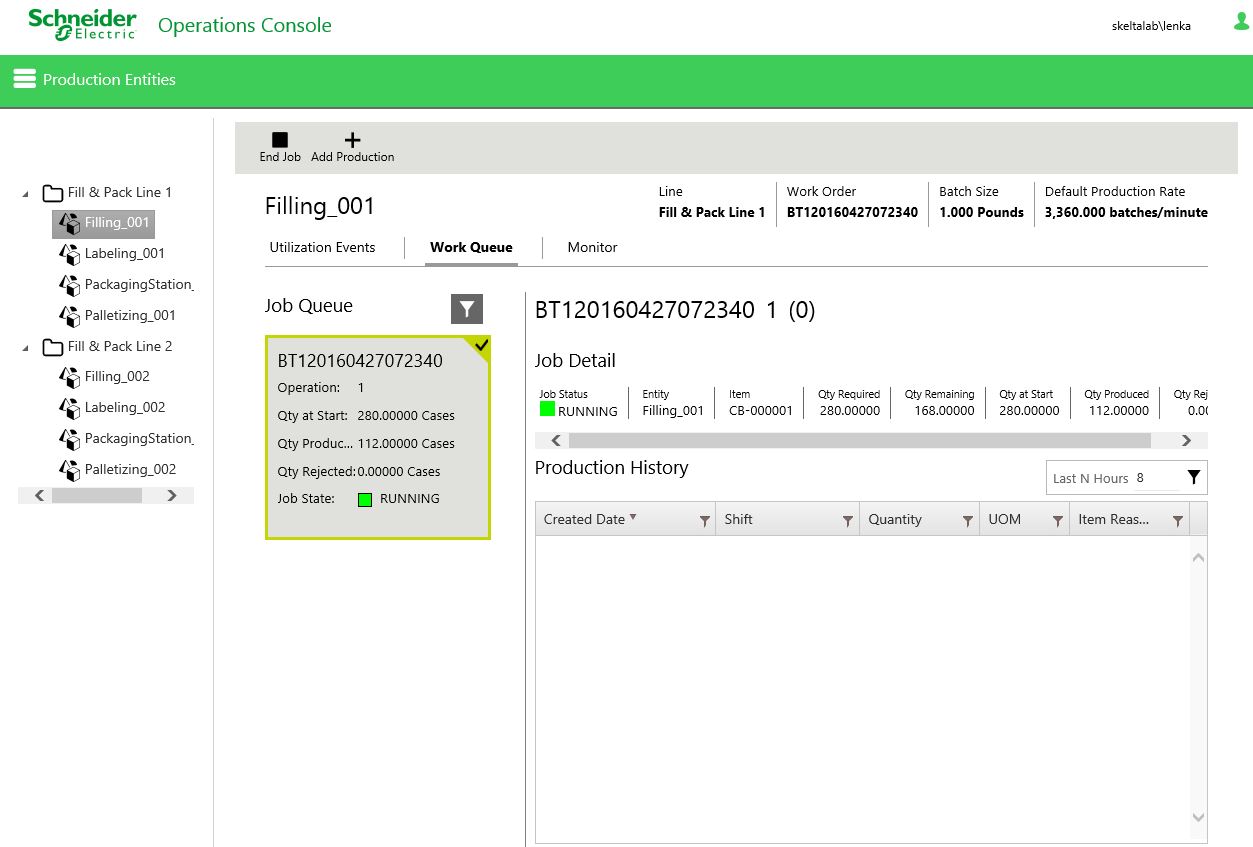Screen dimensions: 1253x847
Task: Select Filling_002 in the tree
Action: tap(117, 376)
